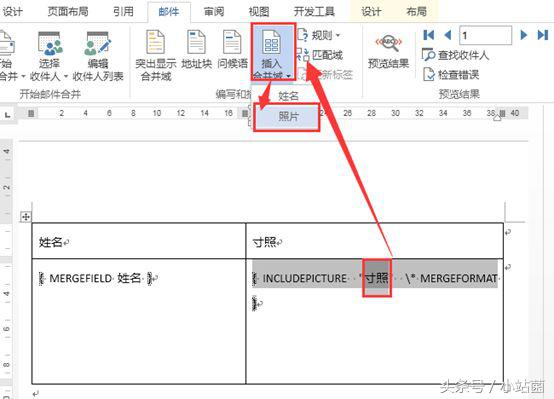
Task: Click the 匹配域 match fields button
Action: tap(320, 55)
